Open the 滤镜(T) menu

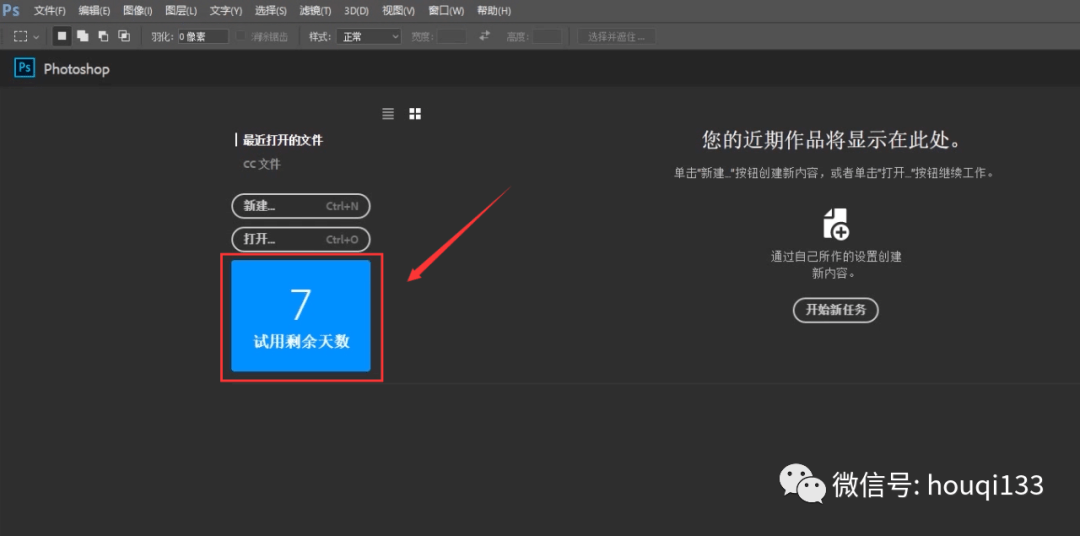[x=315, y=11]
